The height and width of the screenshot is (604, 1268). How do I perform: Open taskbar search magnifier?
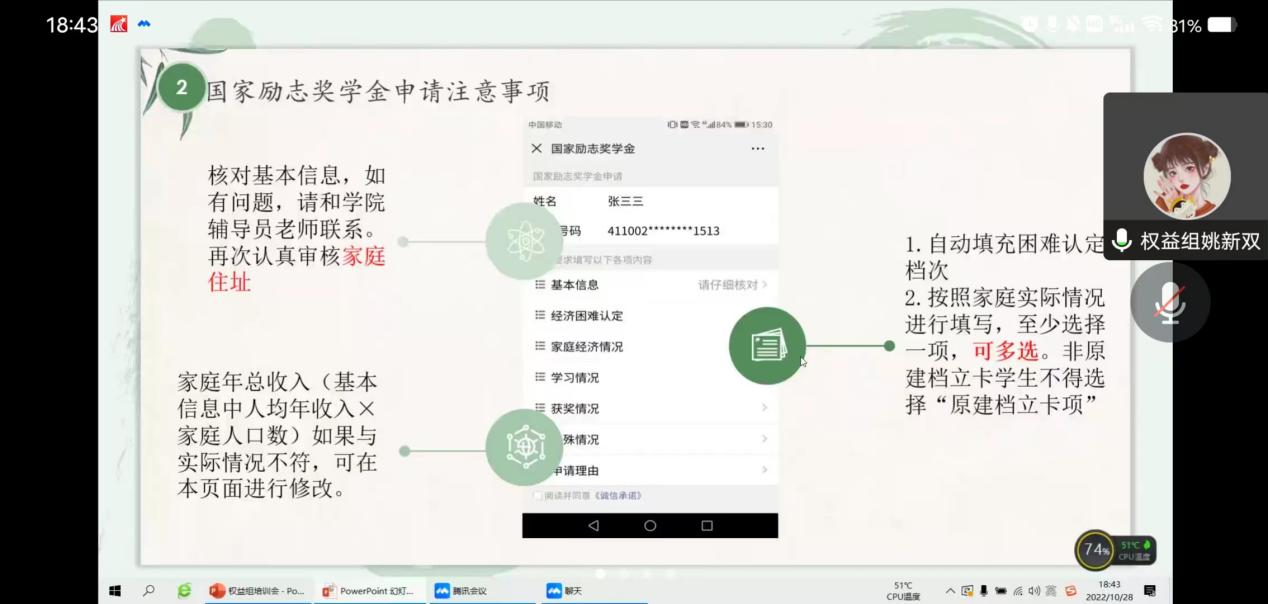point(149,591)
